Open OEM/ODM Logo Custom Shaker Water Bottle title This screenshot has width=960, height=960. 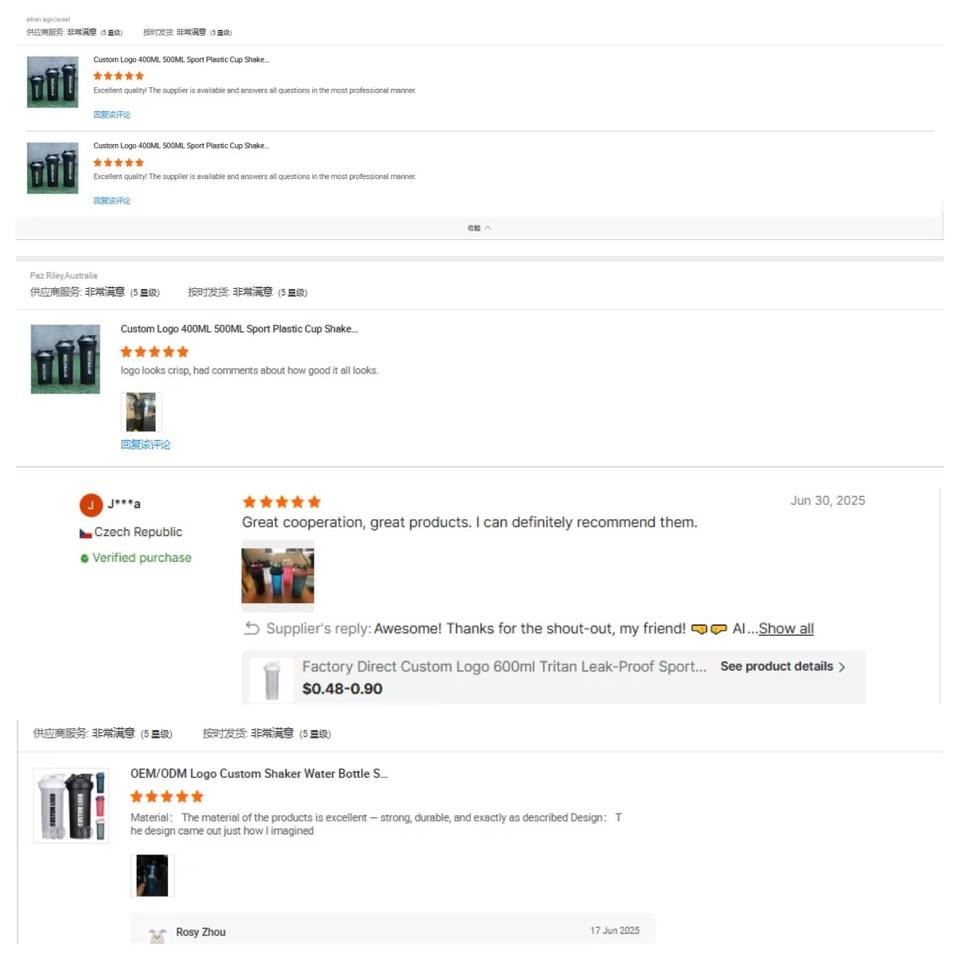coord(259,774)
